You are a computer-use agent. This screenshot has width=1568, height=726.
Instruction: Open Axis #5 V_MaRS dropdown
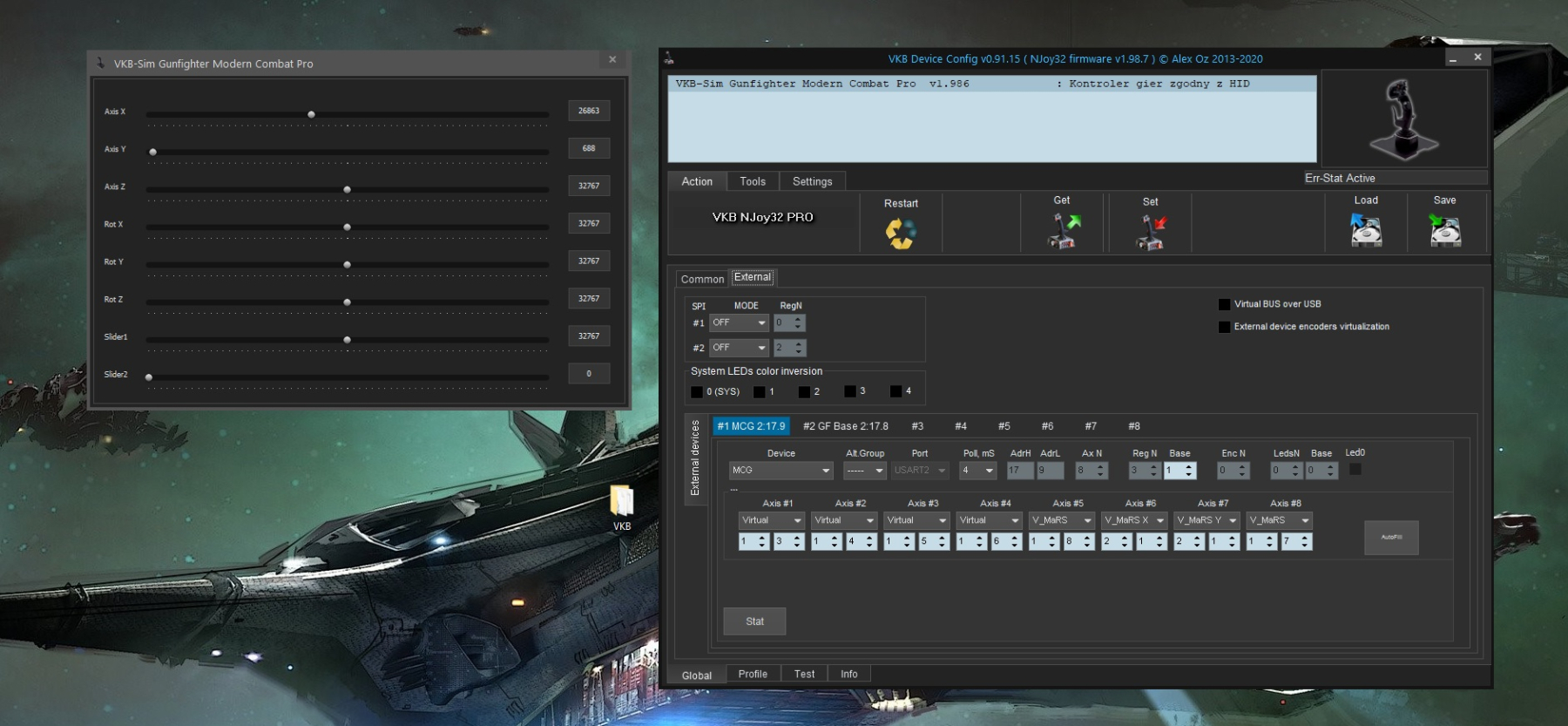click(1061, 520)
